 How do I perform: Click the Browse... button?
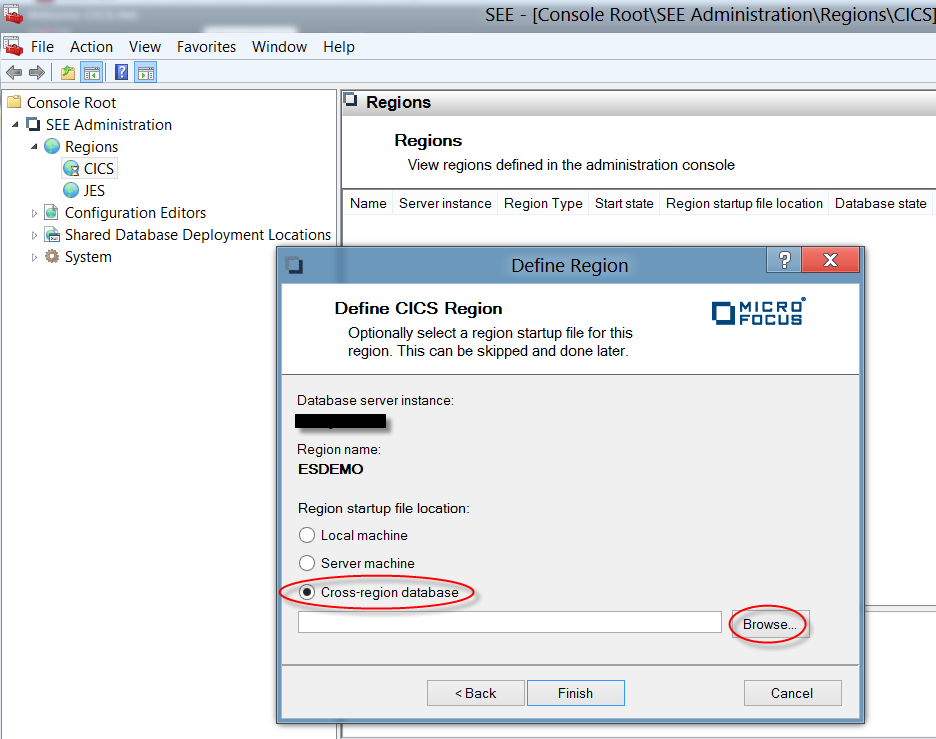pos(770,624)
